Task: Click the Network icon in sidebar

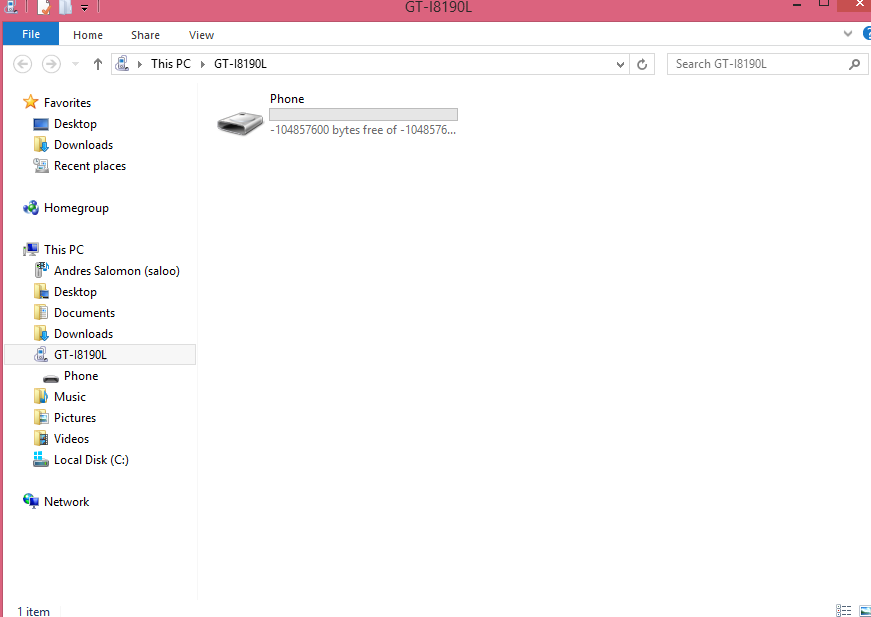Action: click(31, 502)
